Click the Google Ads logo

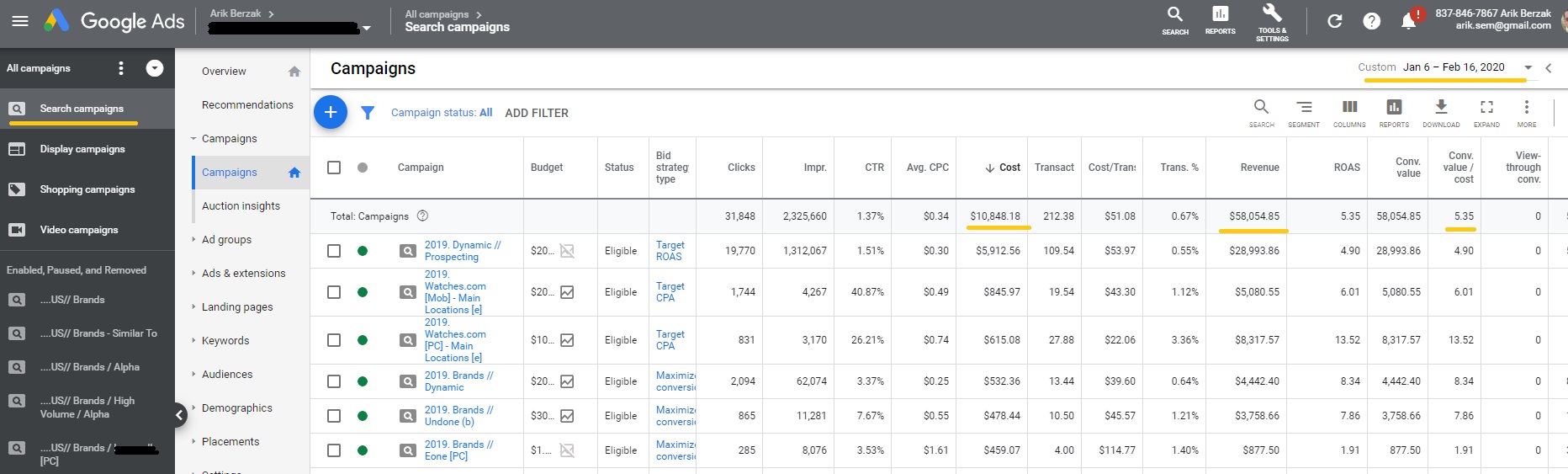tap(114, 21)
